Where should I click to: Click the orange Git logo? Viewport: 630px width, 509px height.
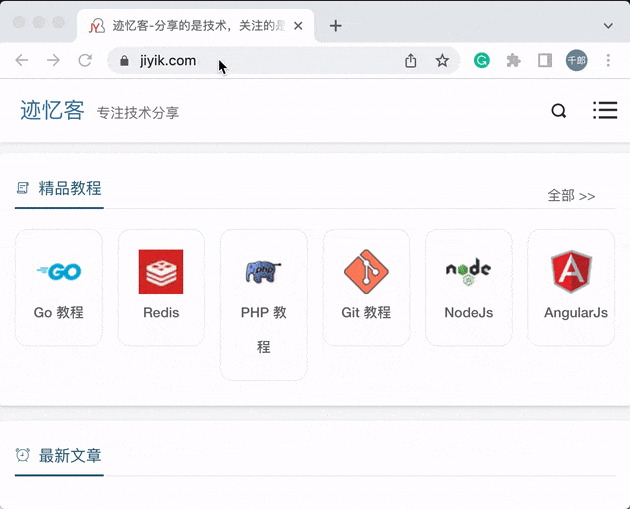[x=366, y=272]
